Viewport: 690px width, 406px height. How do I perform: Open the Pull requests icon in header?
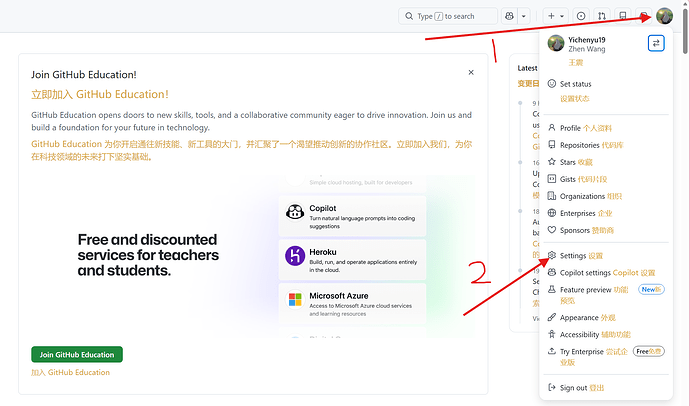(x=602, y=16)
